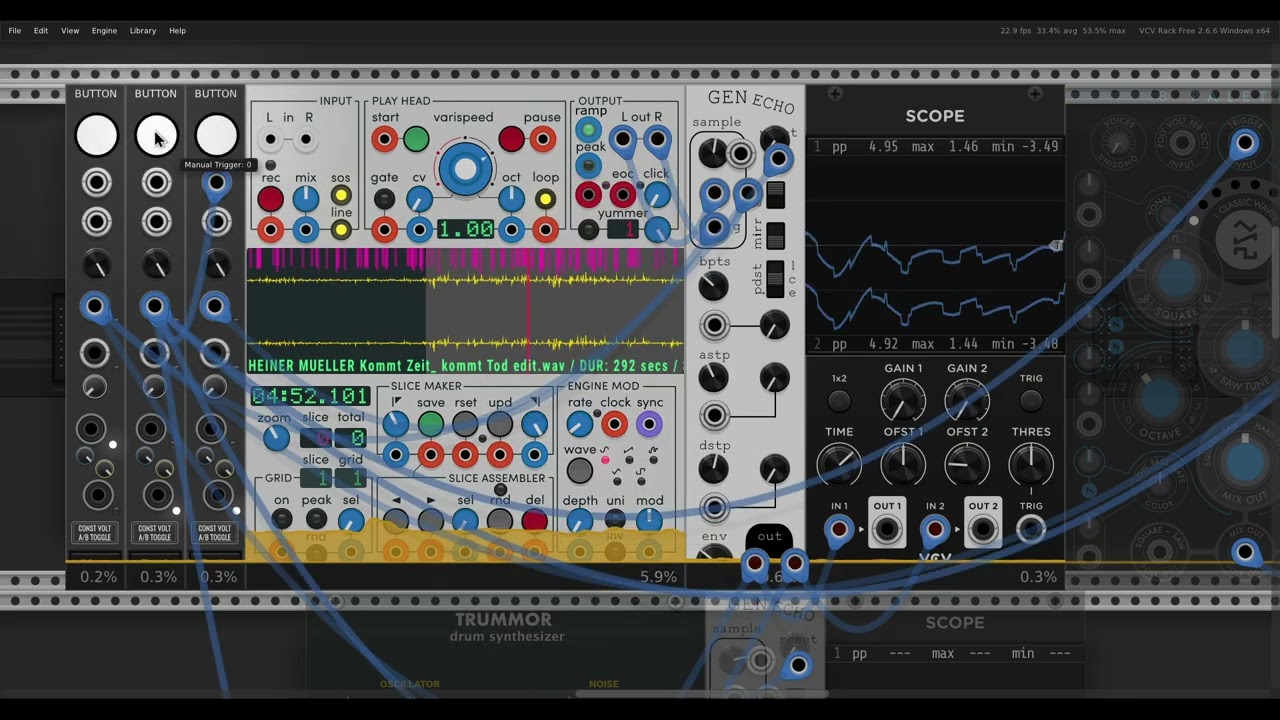Viewport: 1280px width, 720px height.
Task: Toggle the Scope 1x2 button
Action: (x=839, y=401)
